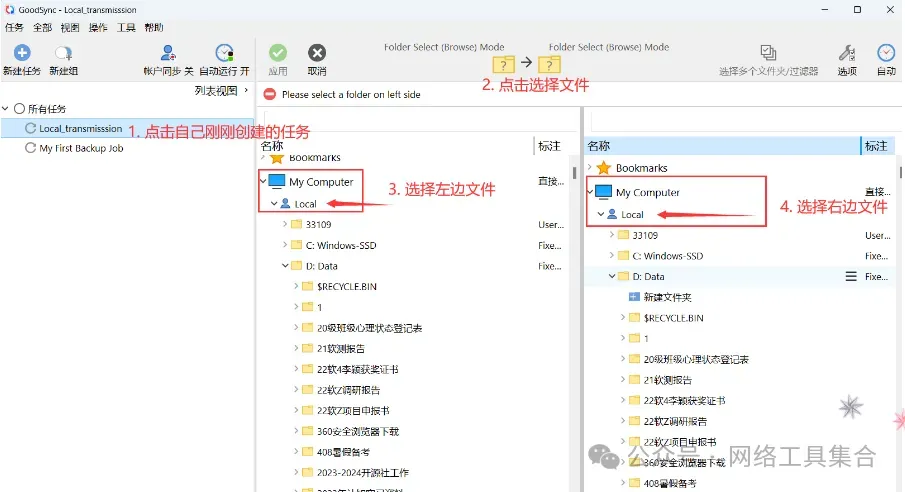The image size is (905, 492).
Task: Expand 33109 folder in left pane
Action: (285, 224)
